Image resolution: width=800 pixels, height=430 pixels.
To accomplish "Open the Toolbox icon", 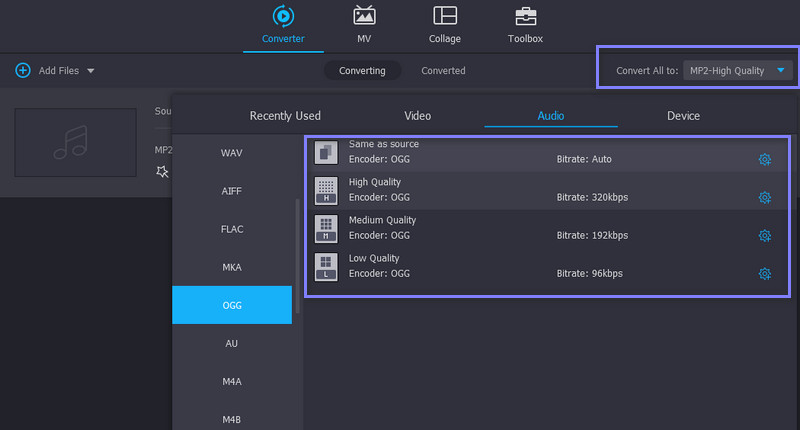I will click(x=525, y=17).
